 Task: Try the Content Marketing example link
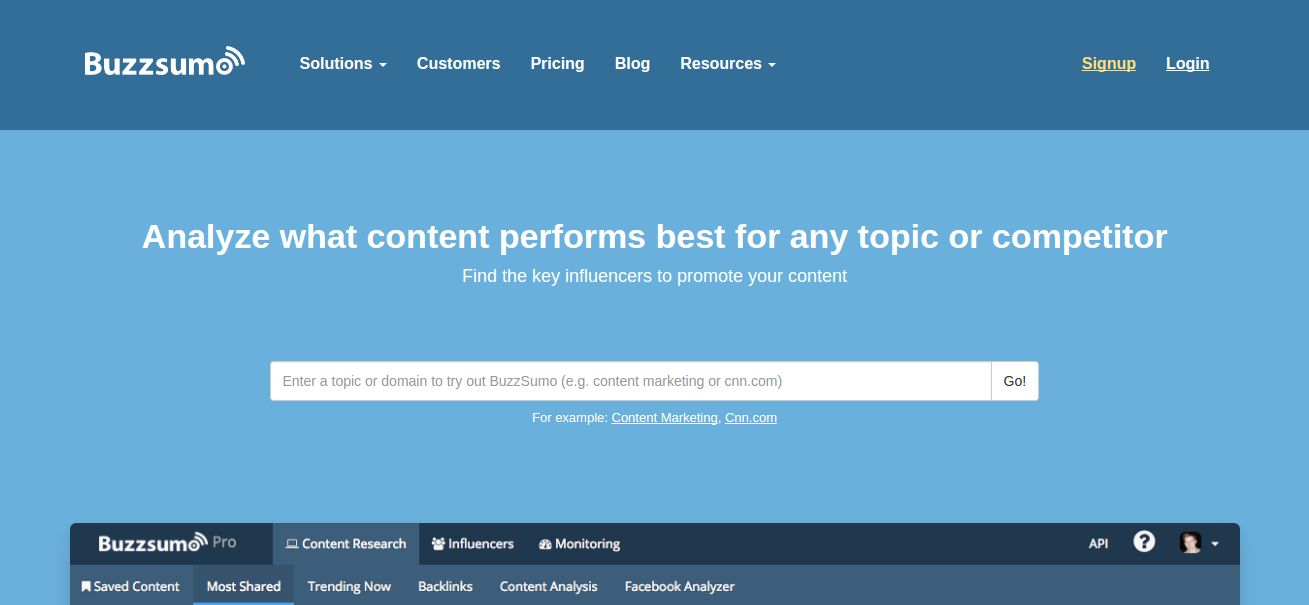[664, 417]
